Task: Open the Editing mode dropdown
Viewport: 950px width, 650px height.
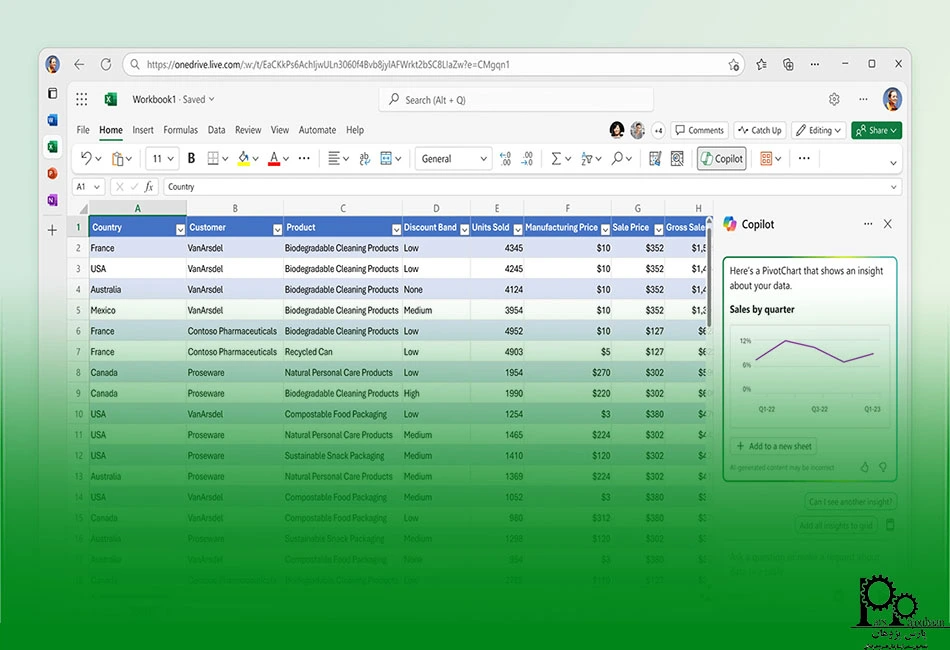Action: tap(818, 130)
